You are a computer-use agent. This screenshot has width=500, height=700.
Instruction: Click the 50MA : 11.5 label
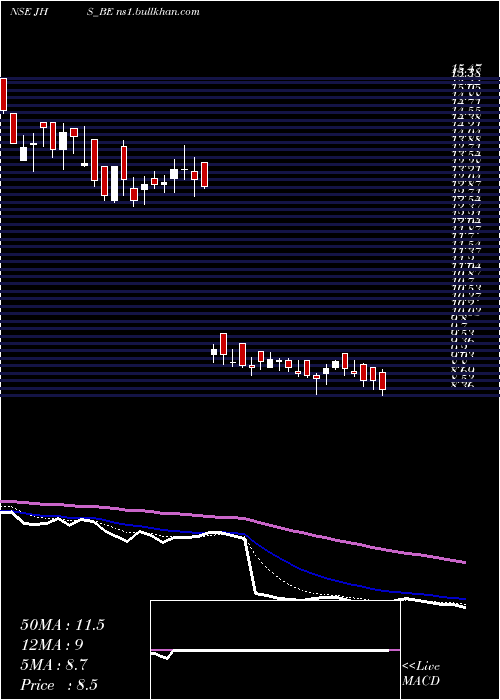tap(62, 625)
